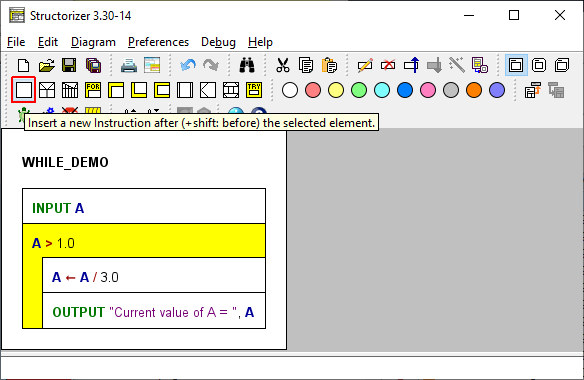
Task: Insert a CASE selection element
Action: tap(70, 90)
